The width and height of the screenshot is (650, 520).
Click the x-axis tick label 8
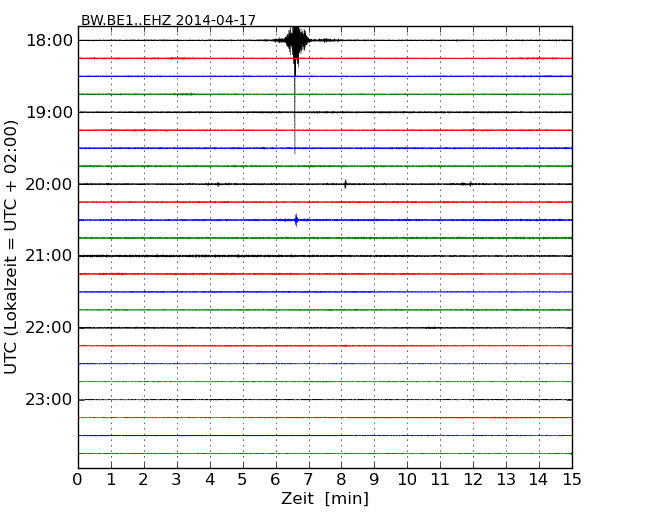341,479
